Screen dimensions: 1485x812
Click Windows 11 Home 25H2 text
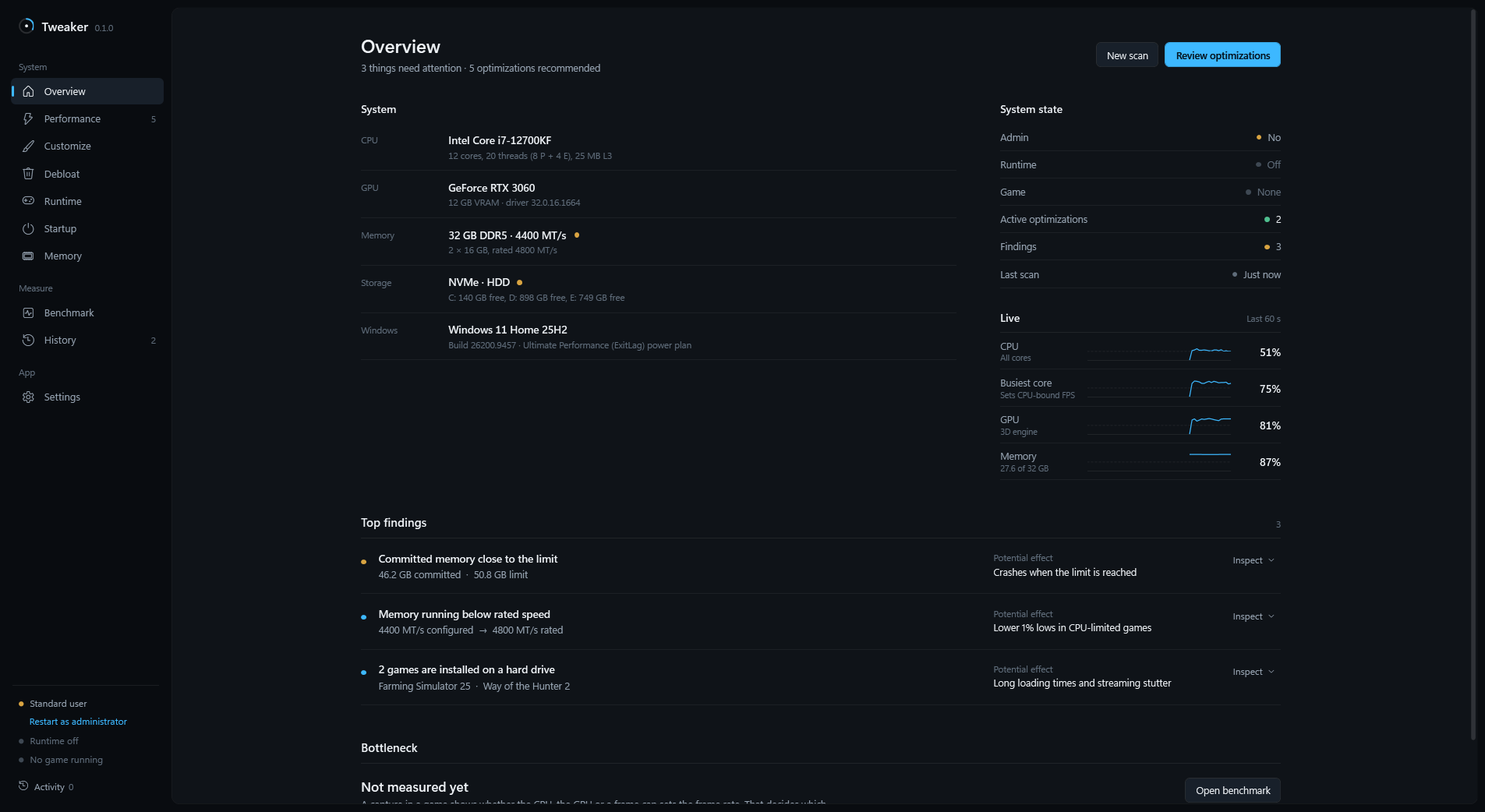[x=507, y=330]
